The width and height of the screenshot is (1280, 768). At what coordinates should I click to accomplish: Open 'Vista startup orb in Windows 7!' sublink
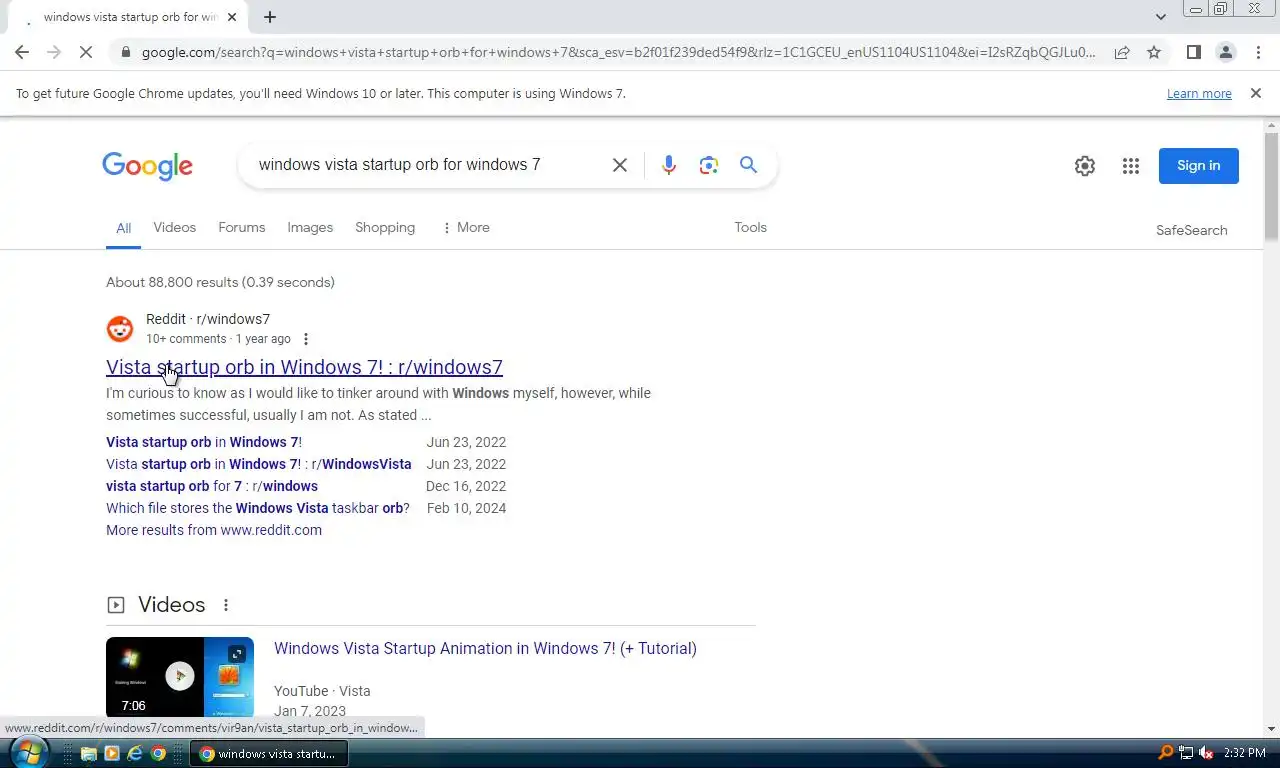[204, 442]
